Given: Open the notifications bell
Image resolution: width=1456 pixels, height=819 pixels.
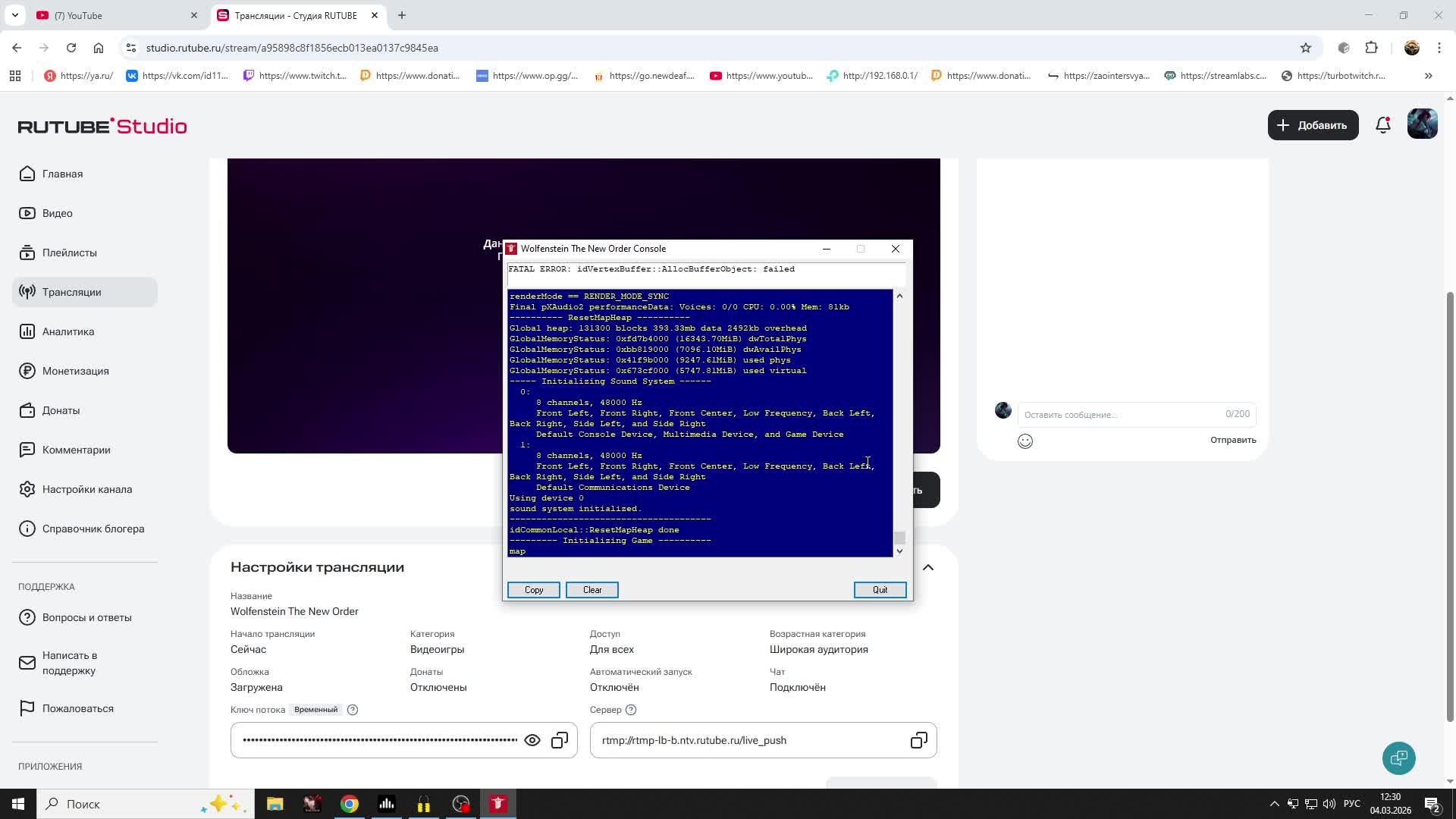Looking at the screenshot, I should [x=1382, y=125].
